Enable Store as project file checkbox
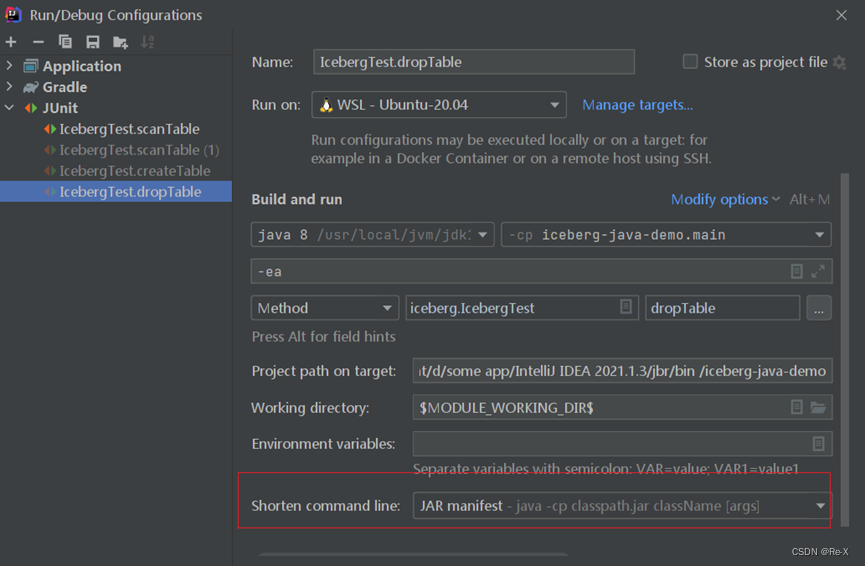This screenshot has height=566, width=865. click(x=690, y=62)
